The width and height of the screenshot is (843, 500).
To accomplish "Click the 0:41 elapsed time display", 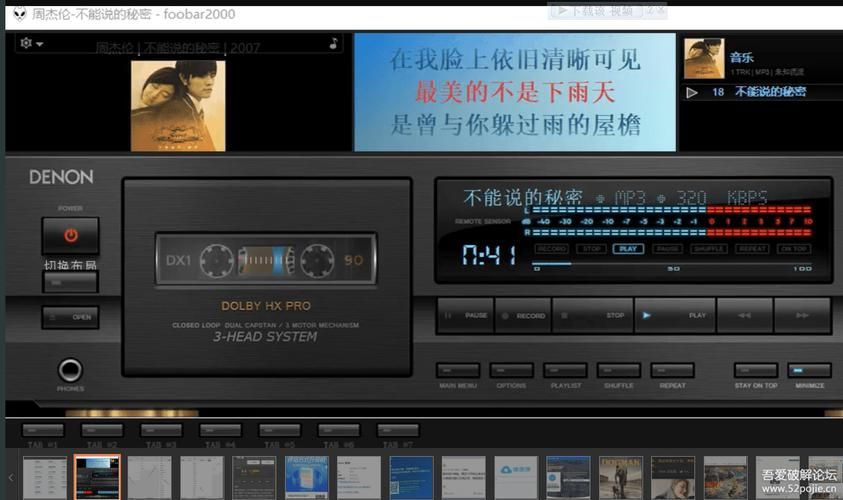I will click(x=489, y=255).
